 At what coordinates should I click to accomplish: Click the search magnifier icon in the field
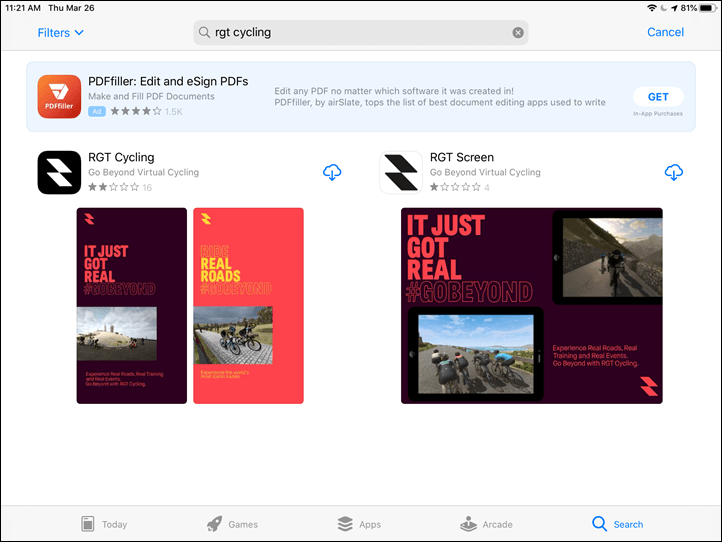(x=204, y=32)
